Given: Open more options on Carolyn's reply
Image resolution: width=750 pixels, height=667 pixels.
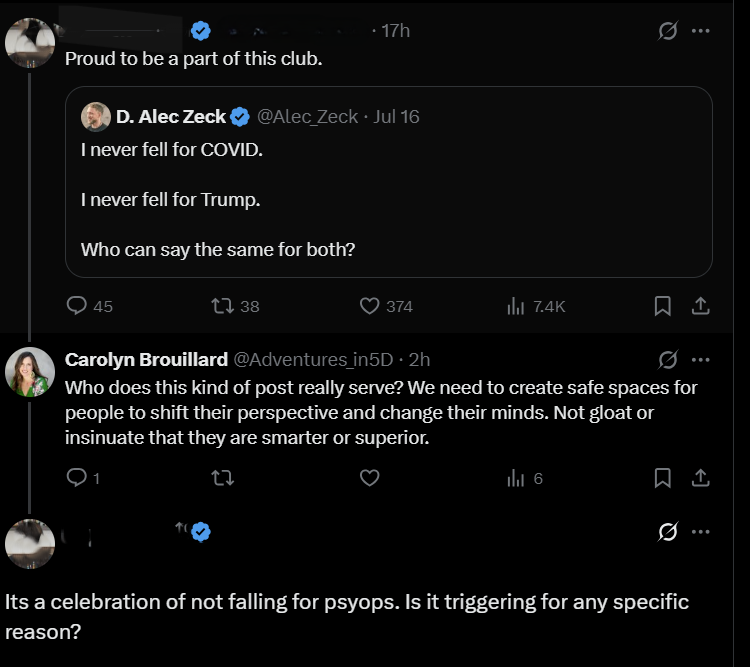Looking at the screenshot, I should click(701, 359).
